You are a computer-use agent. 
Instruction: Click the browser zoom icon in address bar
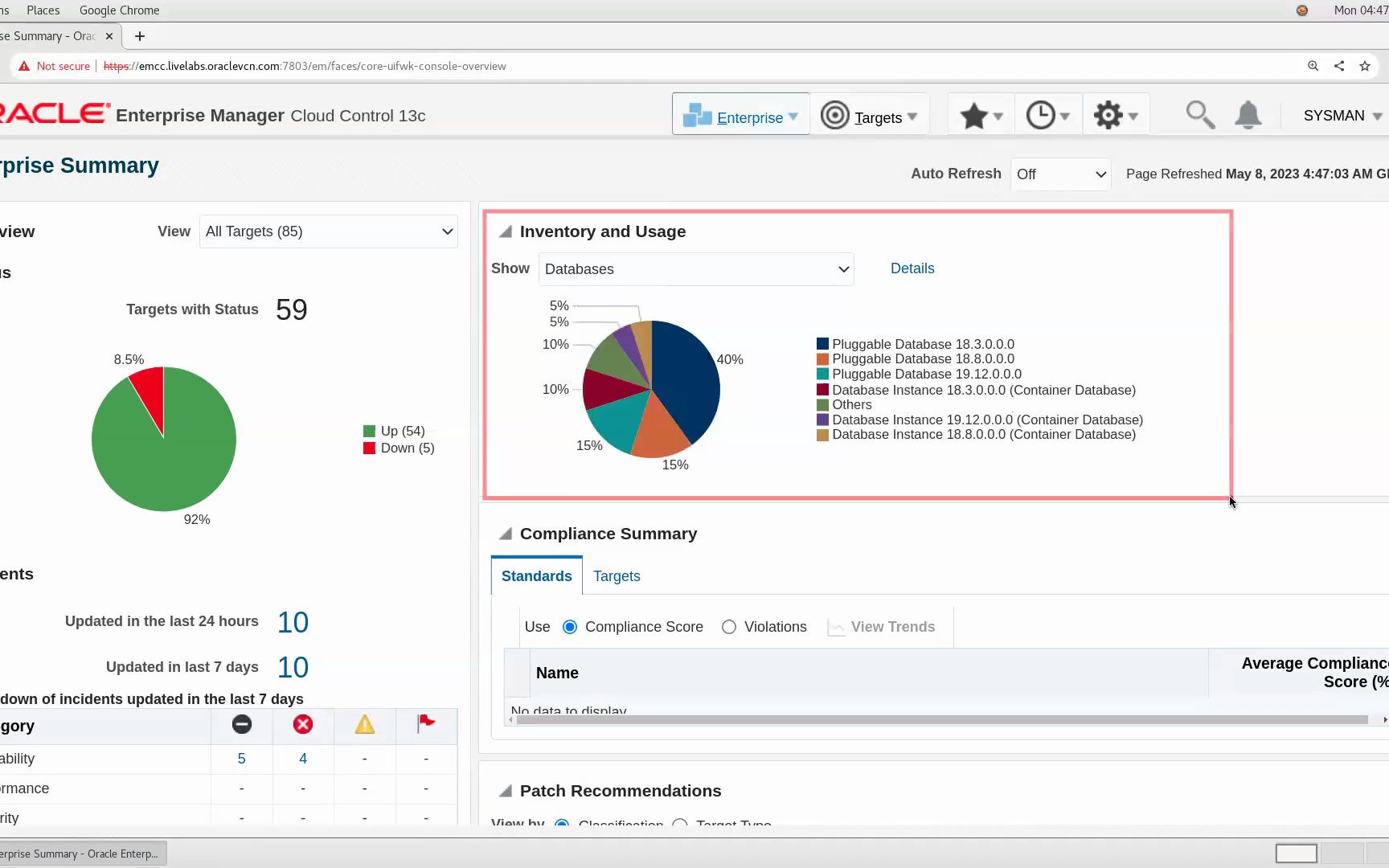[1313, 66]
